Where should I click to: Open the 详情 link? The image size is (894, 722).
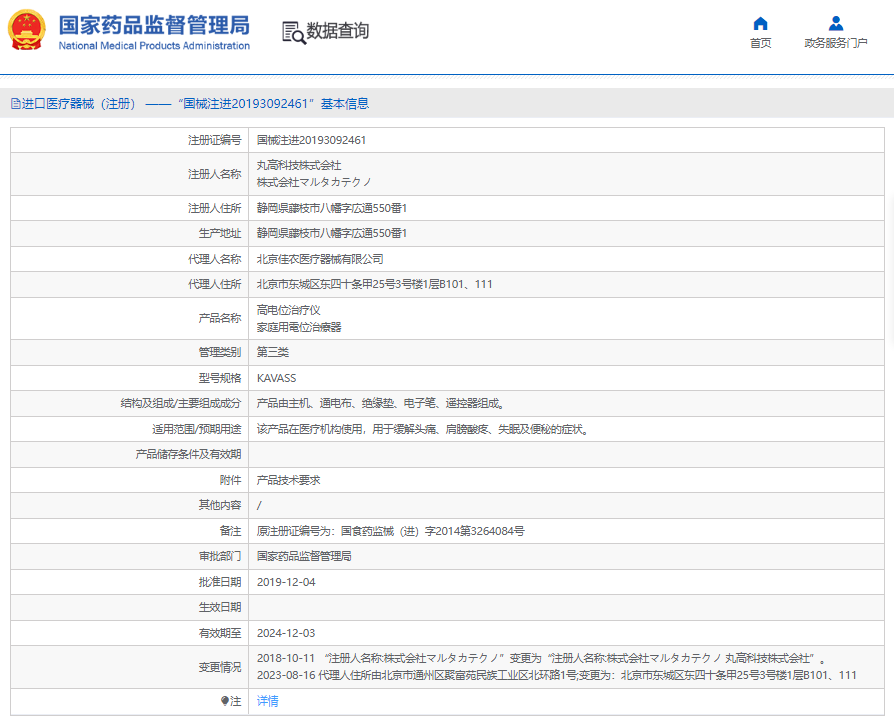tap(267, 701)
